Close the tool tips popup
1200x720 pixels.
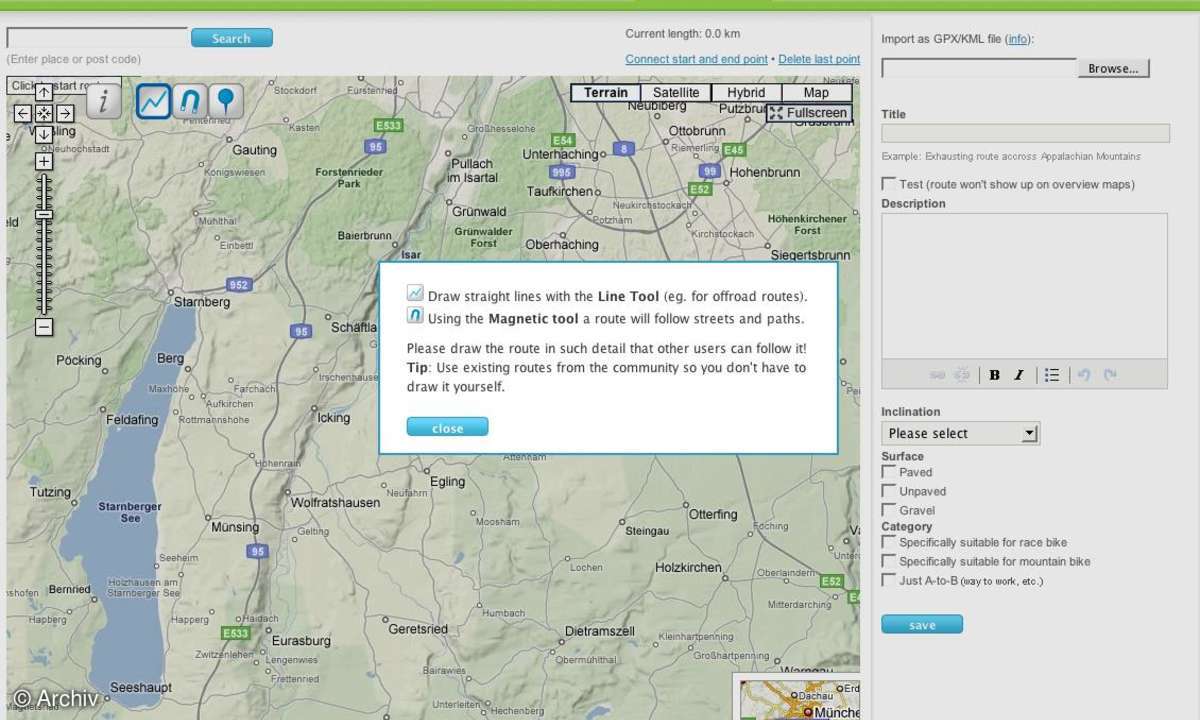pos(447,428)
